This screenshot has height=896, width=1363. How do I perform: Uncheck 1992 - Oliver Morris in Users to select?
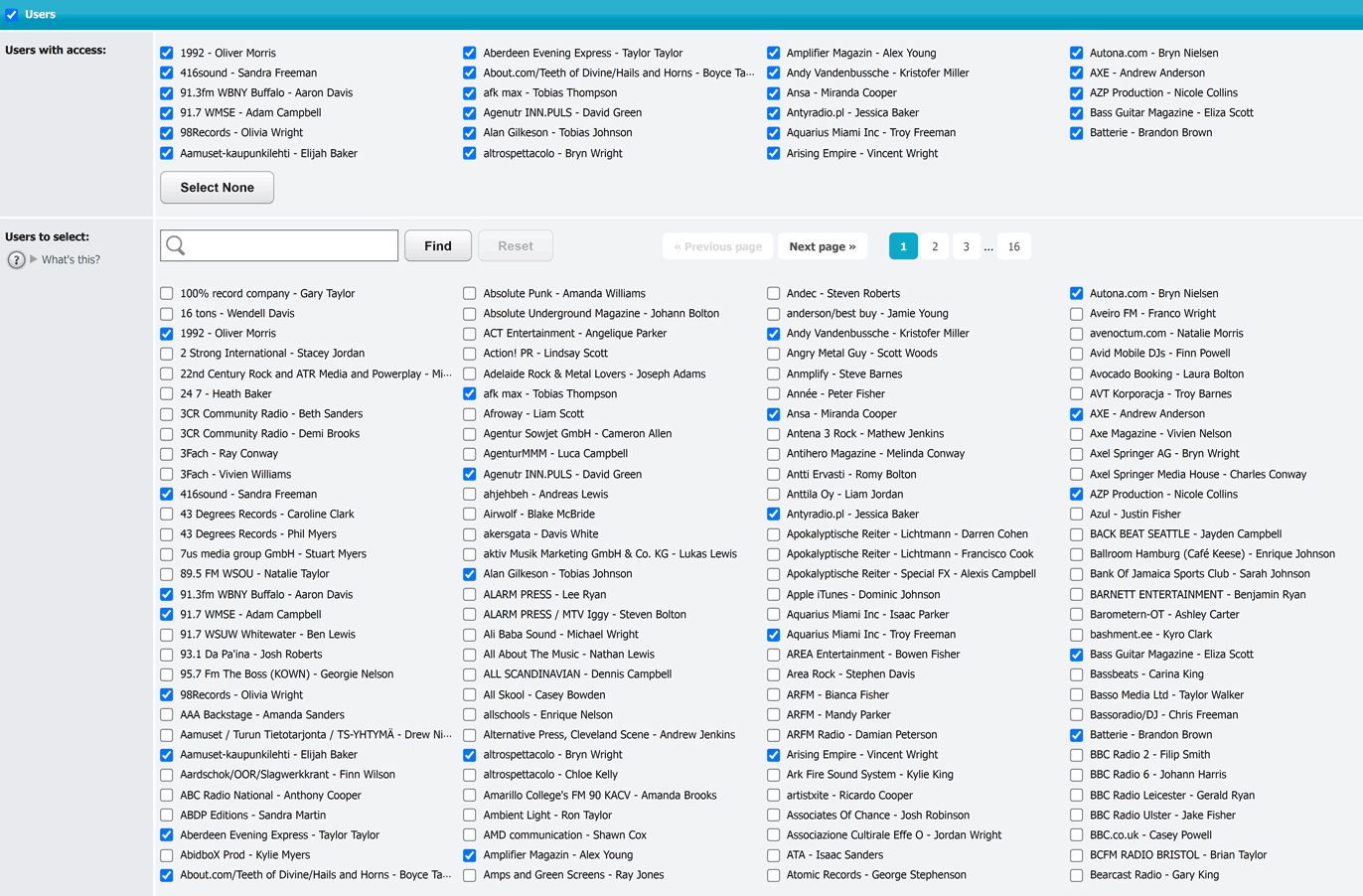167,334
